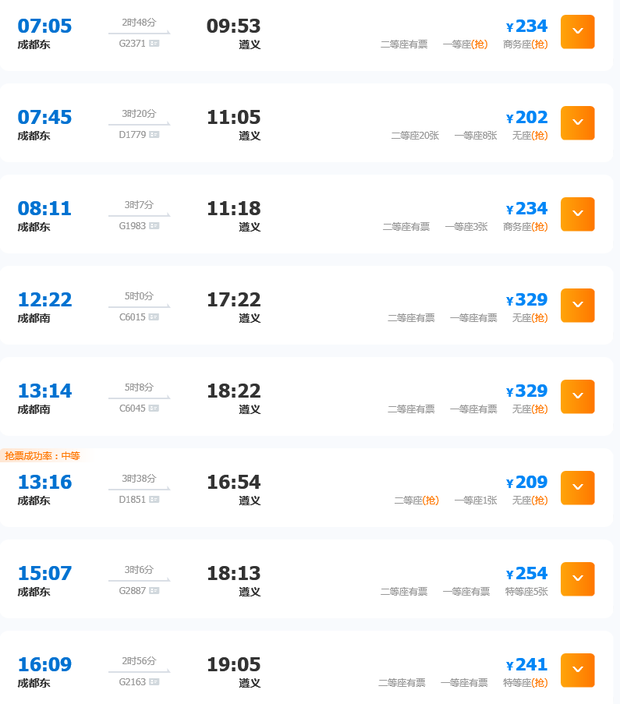The image size is (620, 704).
Task: View stops icon next to C6015
Action: [154, 317]
